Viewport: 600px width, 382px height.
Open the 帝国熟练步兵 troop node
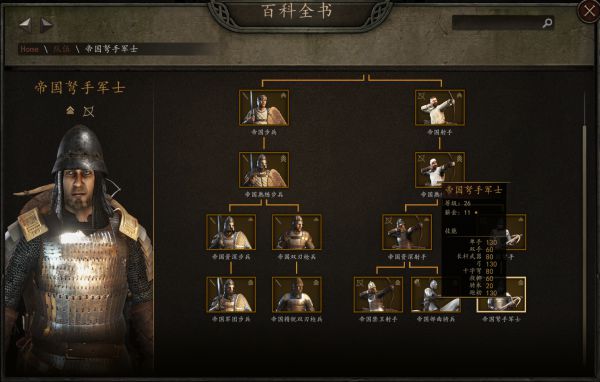(264, 170)
